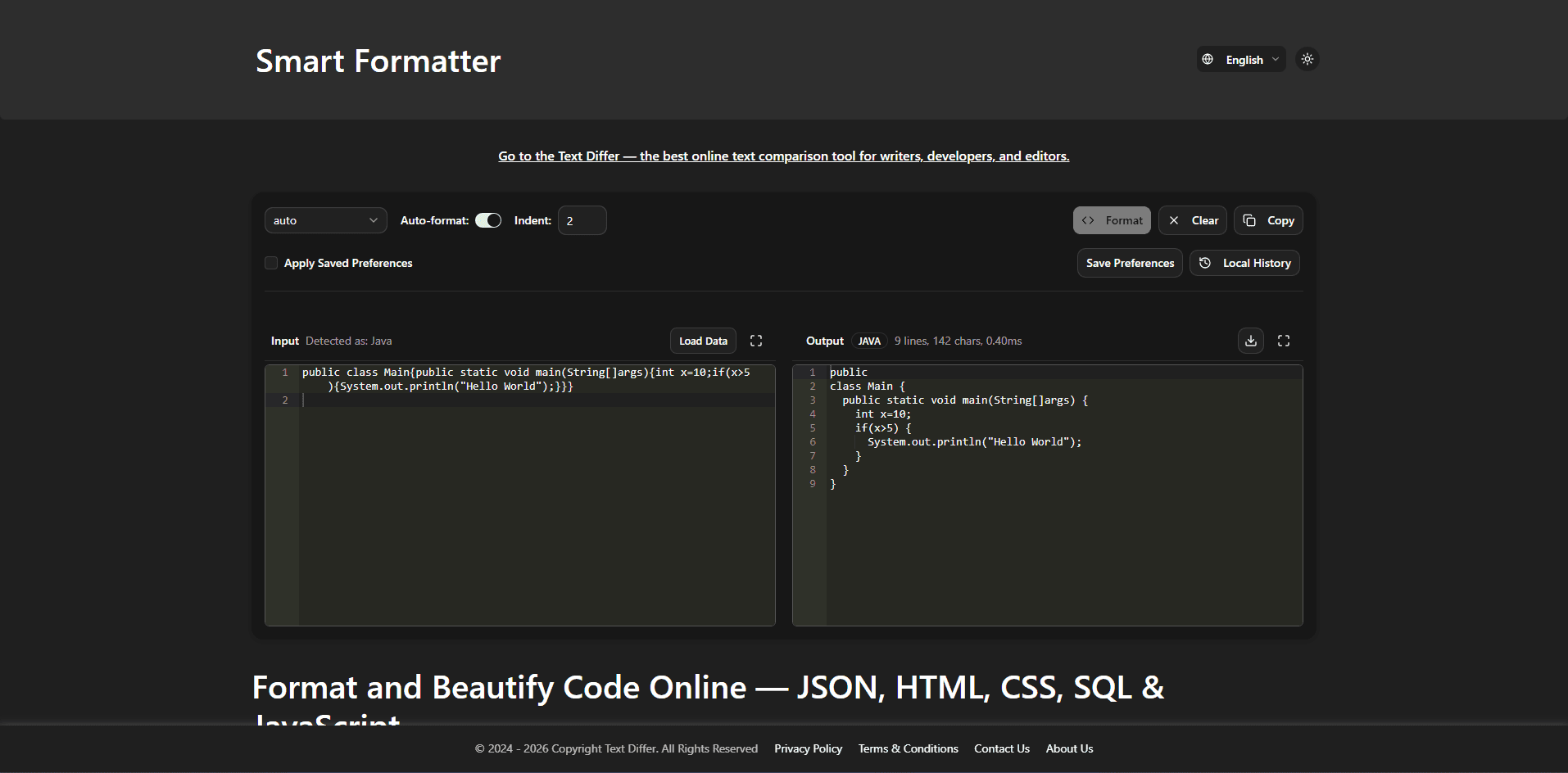Click the globe icon beside English
This screenshot has width=1568, height=773.
[1208, 59]
